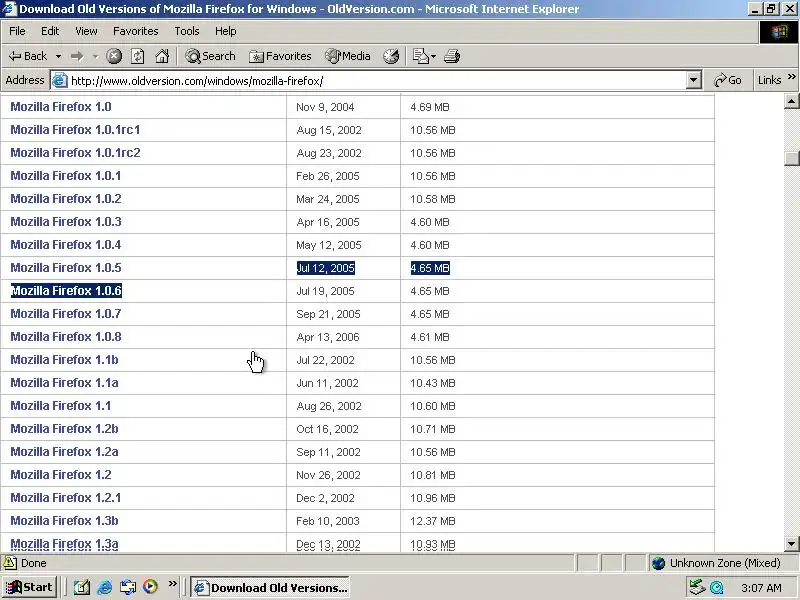Open the Favorites toolbar button
Screen dimensions: 800x600
(280, 56)
